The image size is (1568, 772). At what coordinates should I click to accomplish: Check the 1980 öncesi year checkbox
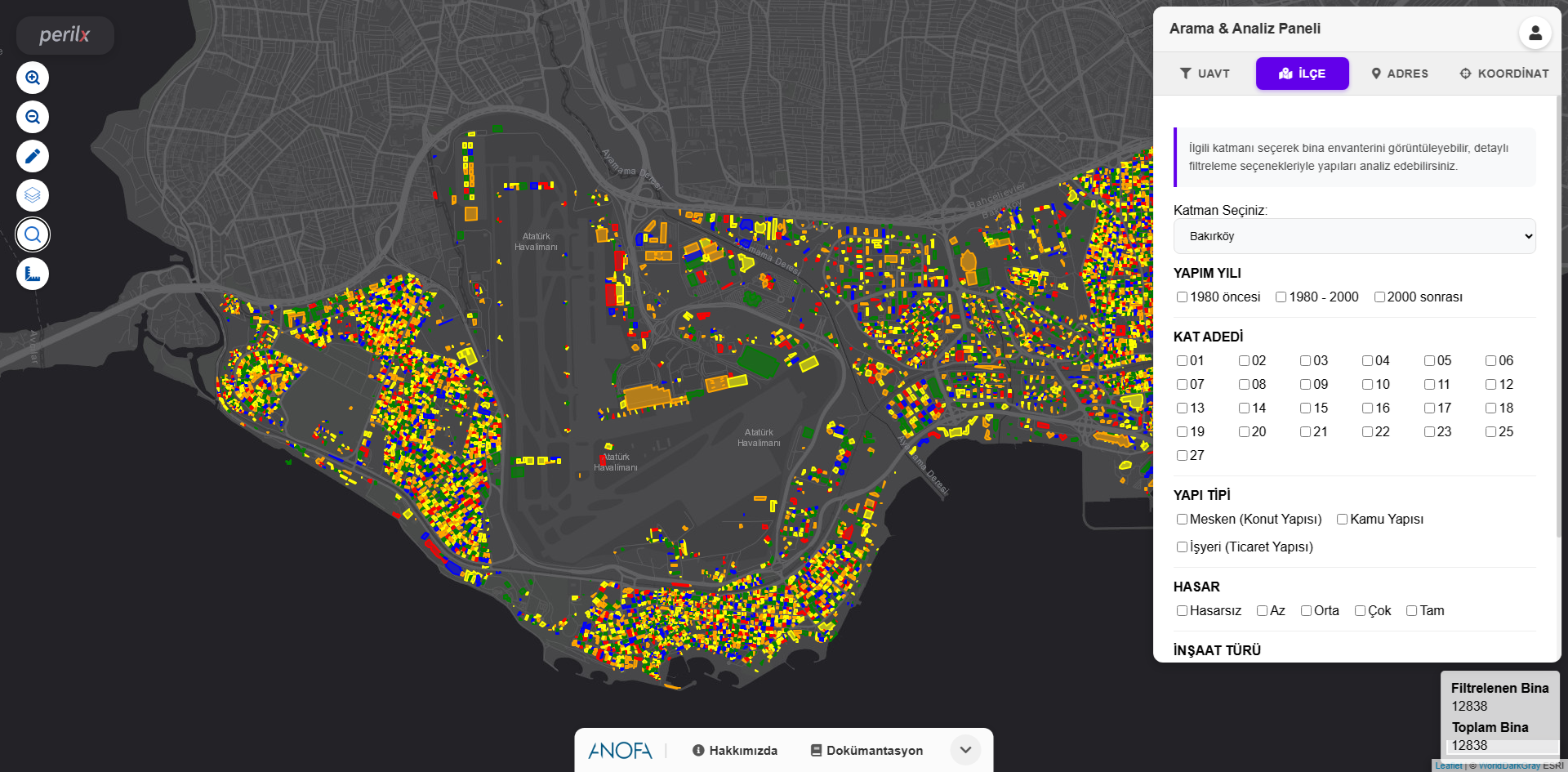click(x=1182, y=297)
